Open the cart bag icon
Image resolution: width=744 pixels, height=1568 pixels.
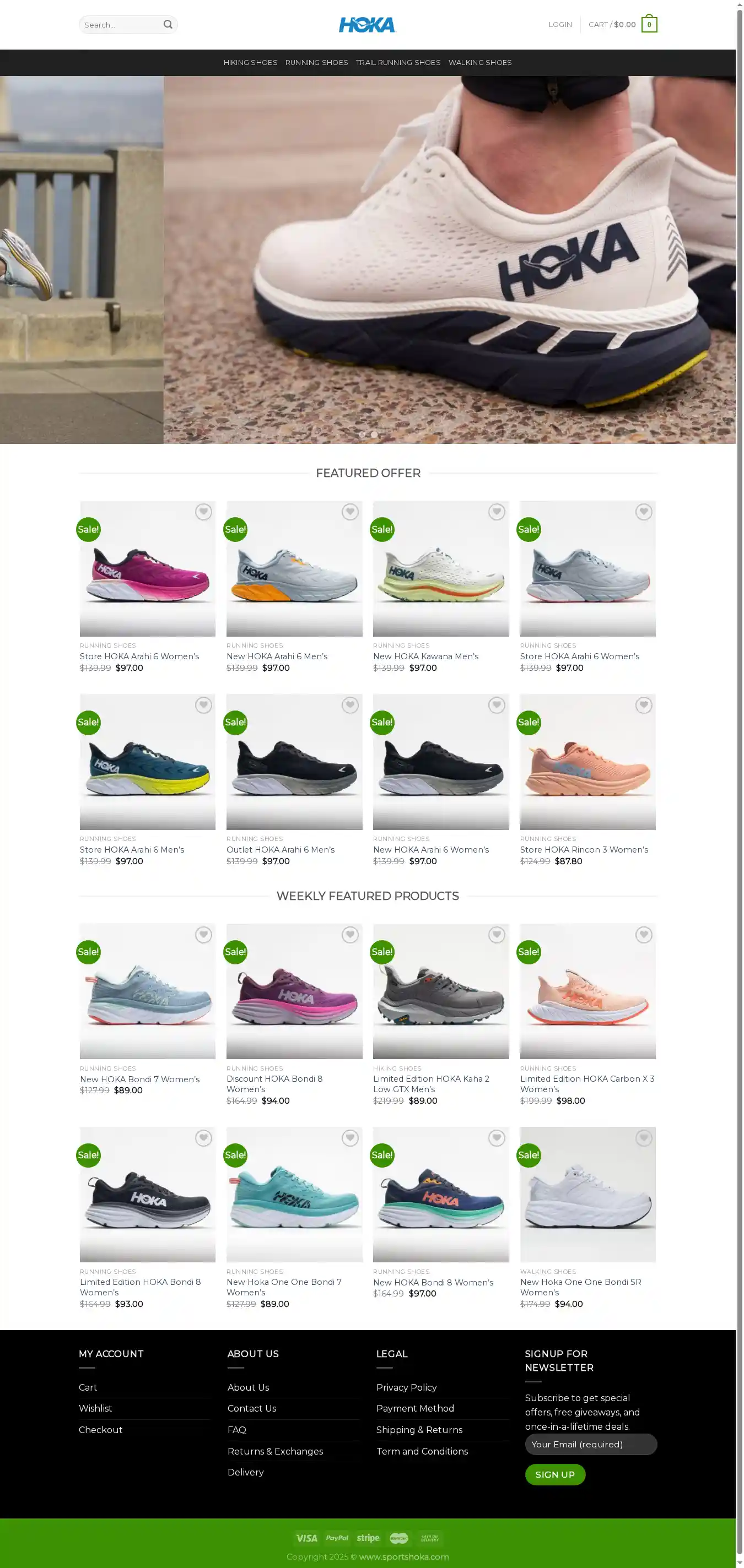pyautogui.click(x=649, y=24)
